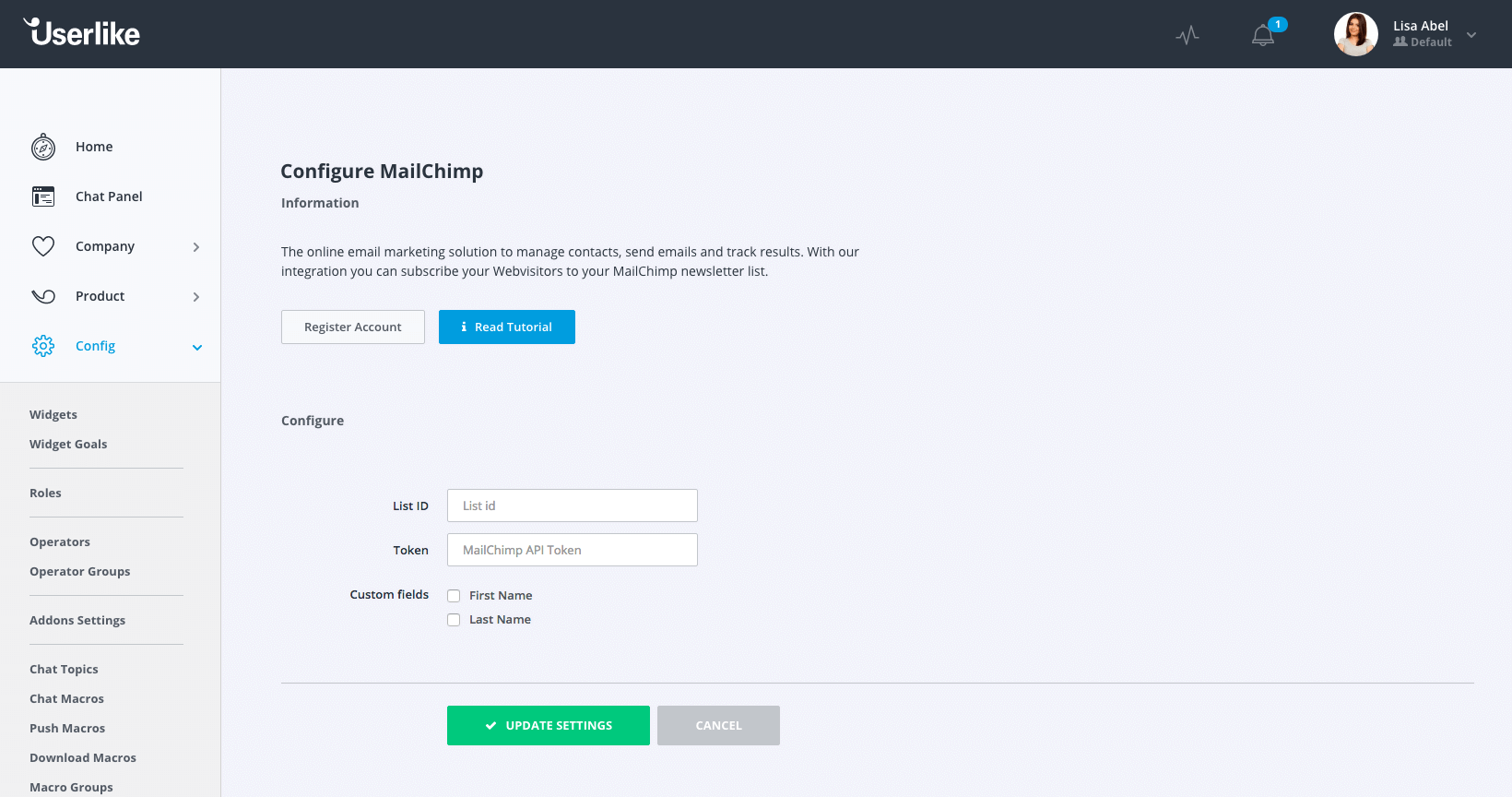Image resolution: width=1512 pixels, height=797 pixels.
Task: Open the user account dropdown arrow
Action: pyautogui.click(x=1471, y=35)
